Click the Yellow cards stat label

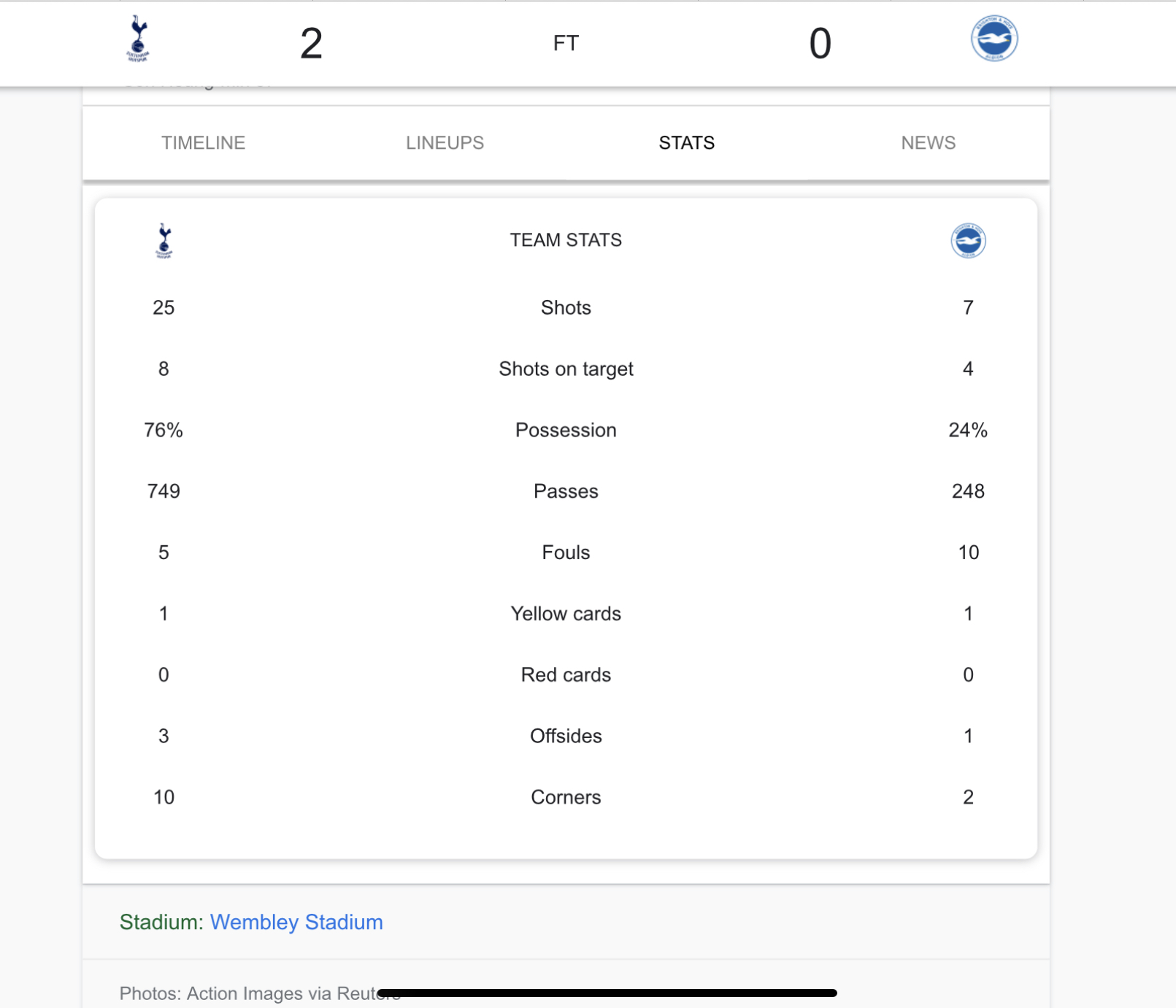[x=566, y=614]
